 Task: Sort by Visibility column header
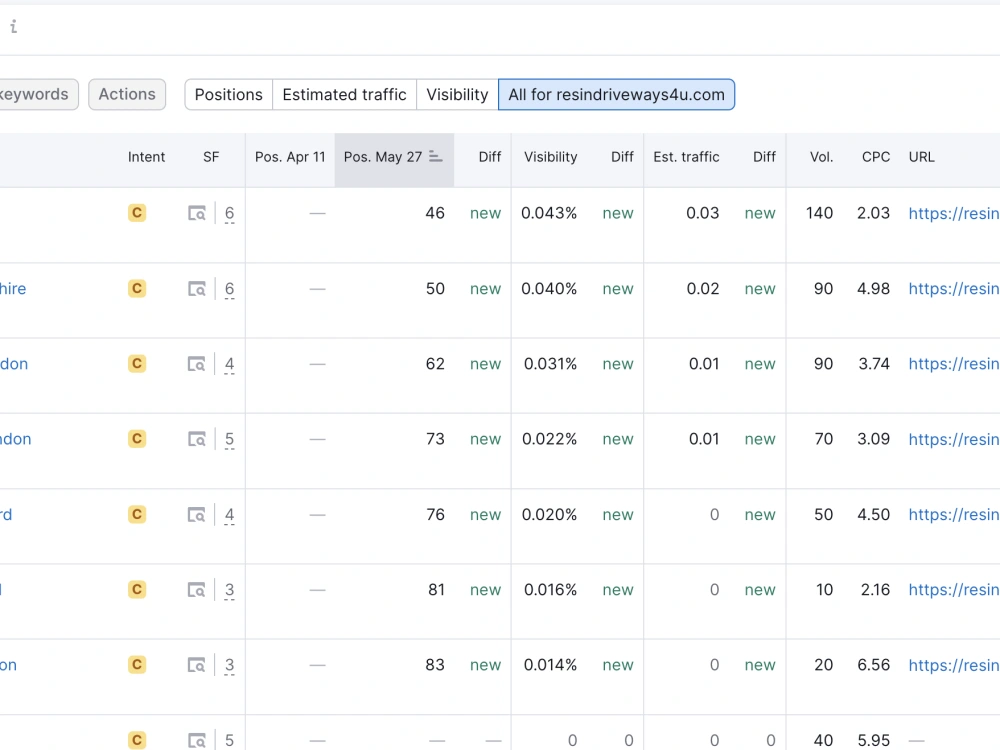[550, 157]
